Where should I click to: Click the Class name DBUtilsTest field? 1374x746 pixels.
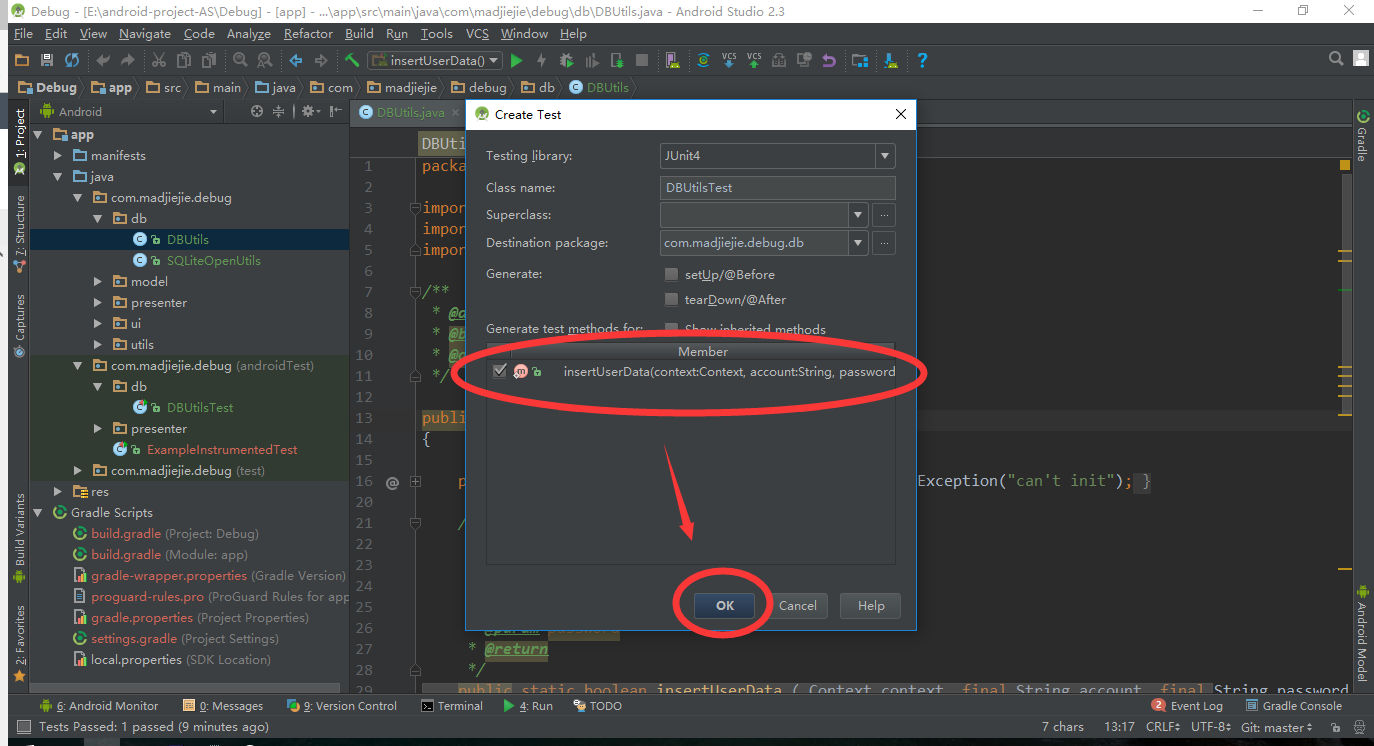[778, 188]
